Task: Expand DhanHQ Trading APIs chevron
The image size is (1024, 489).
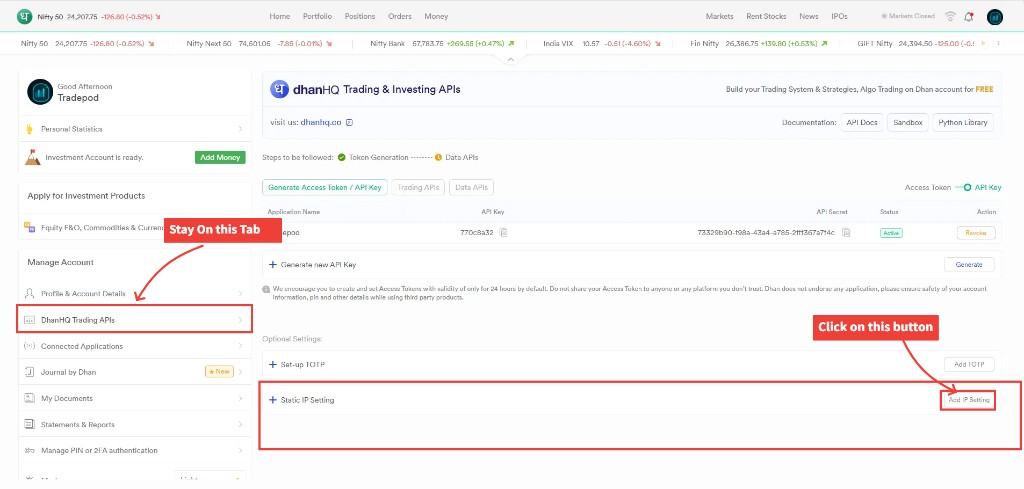Action: click(x=240, y=320)
